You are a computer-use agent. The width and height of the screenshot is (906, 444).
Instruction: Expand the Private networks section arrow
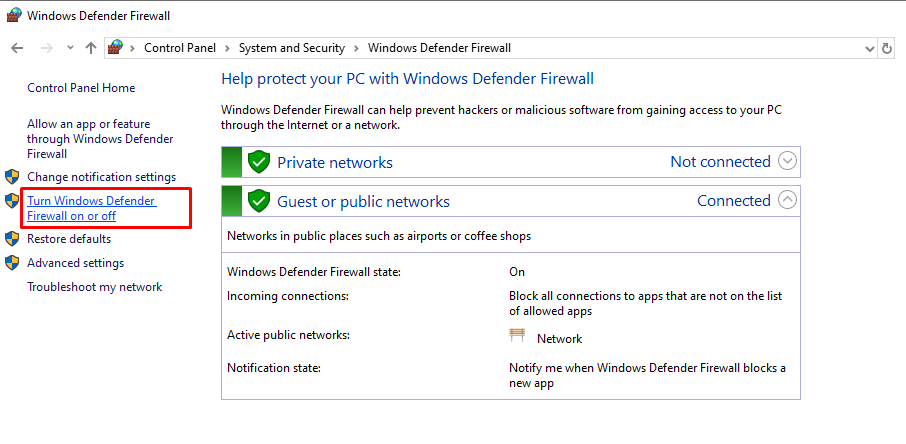tap(788, 161)
